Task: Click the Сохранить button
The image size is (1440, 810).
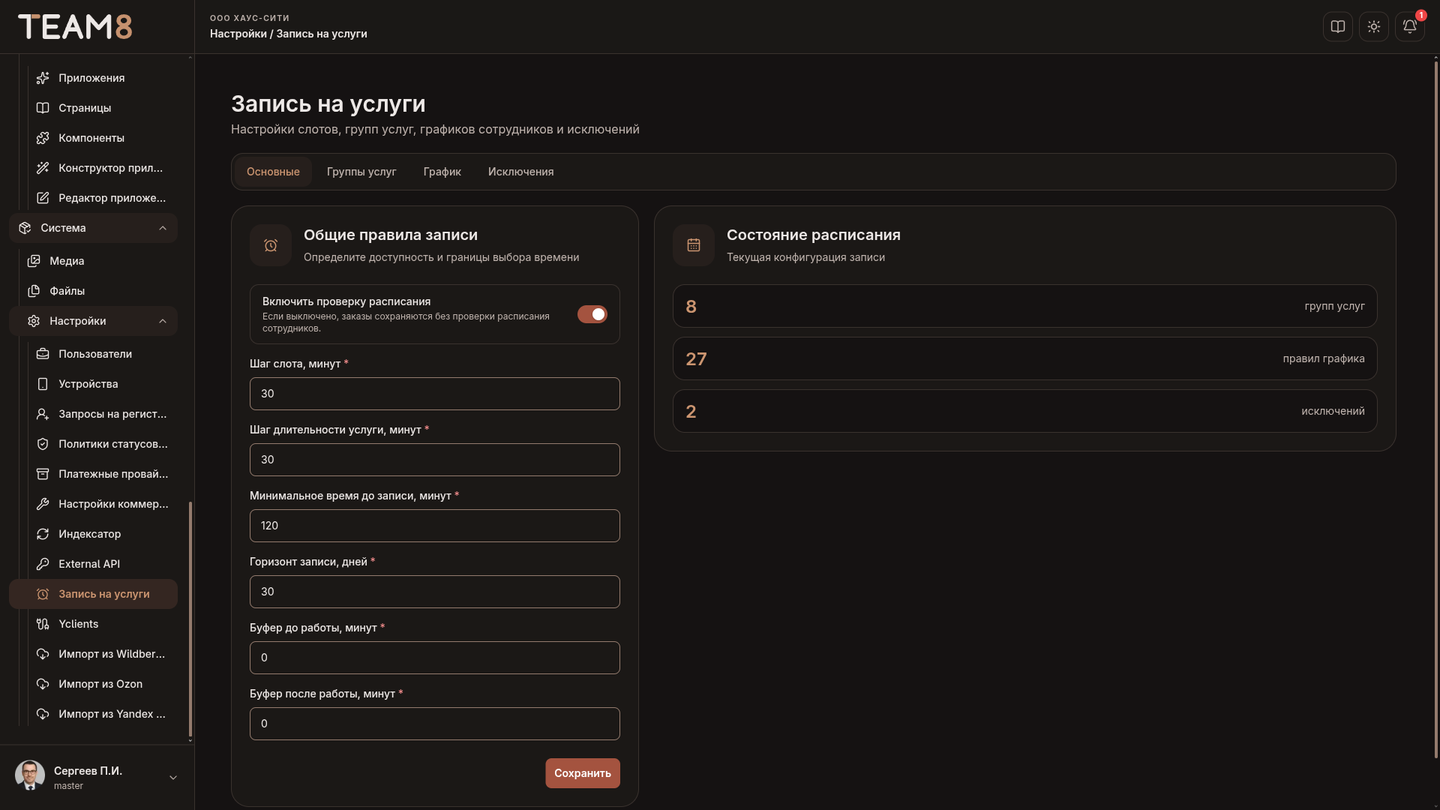Action: click(x=583, y=773)
